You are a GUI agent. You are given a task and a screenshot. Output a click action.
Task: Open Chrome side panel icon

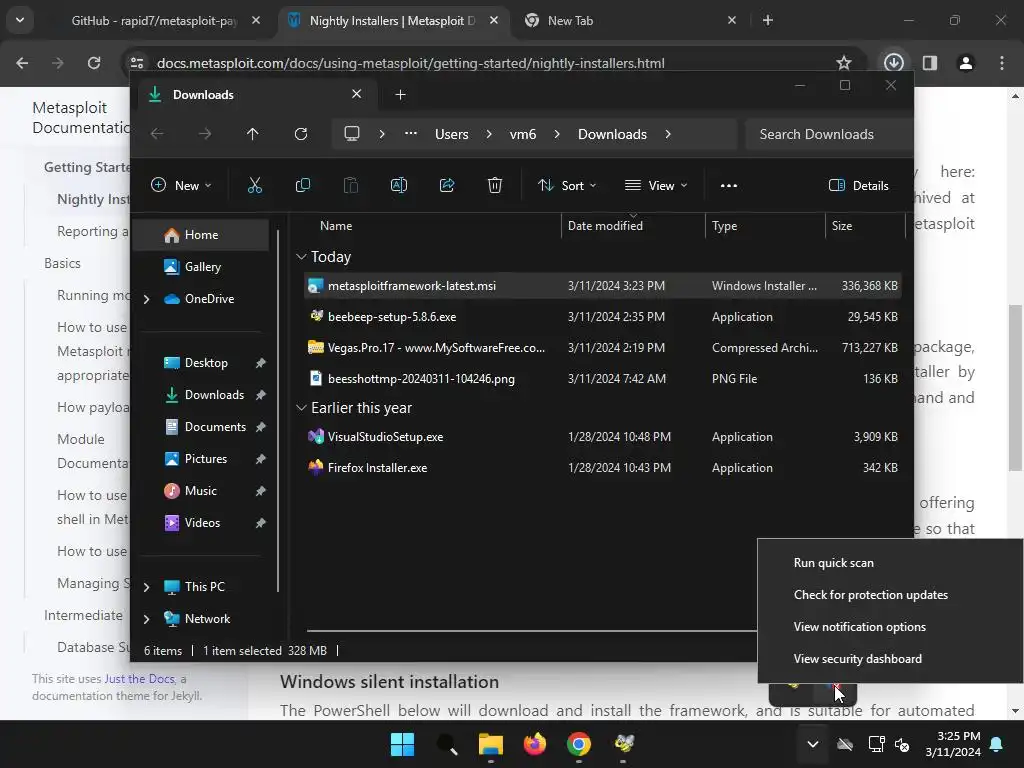click(x=930, y=63)
